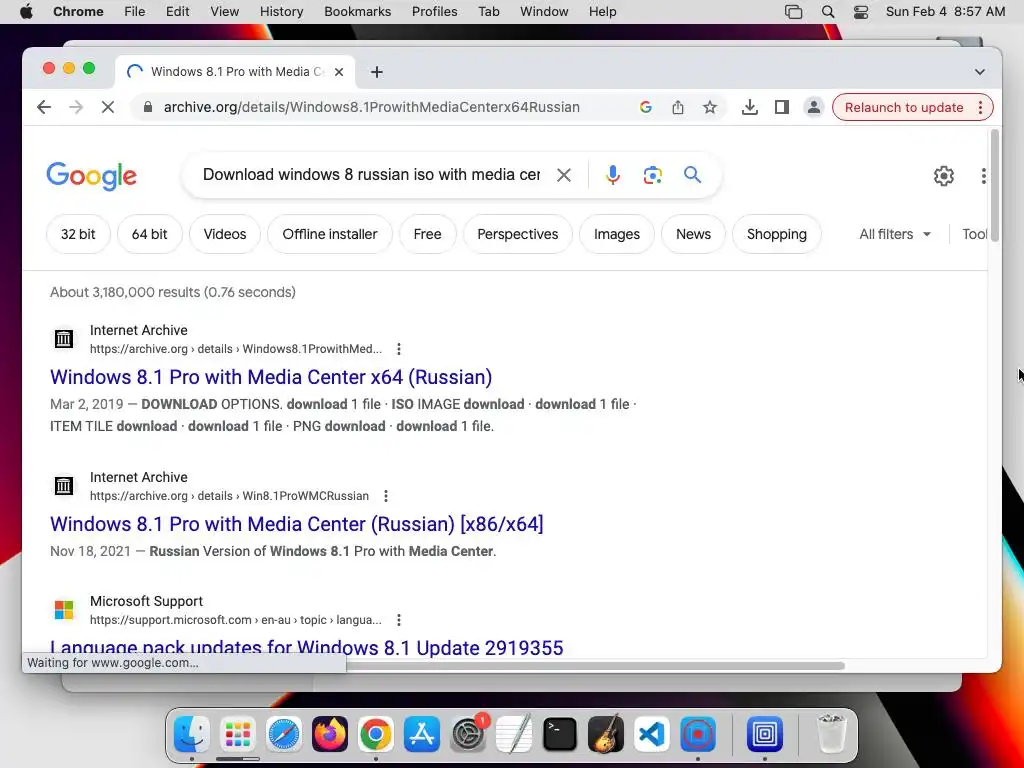The height and width of the screenshot is (768, 1024).
Task: Select the Free filter chip
Action: 427,234
